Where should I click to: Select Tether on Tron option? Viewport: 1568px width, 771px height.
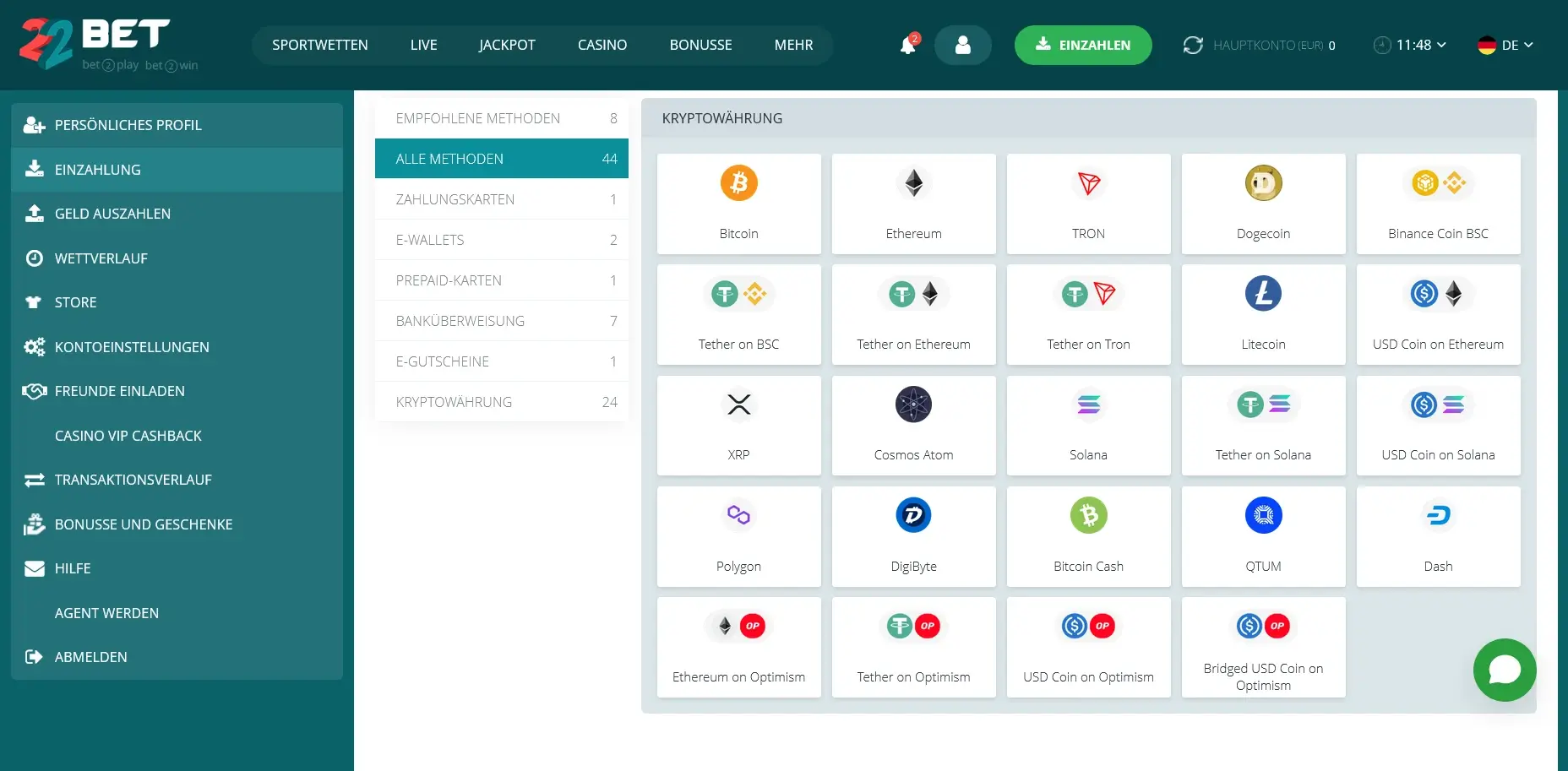[1088, 314]
